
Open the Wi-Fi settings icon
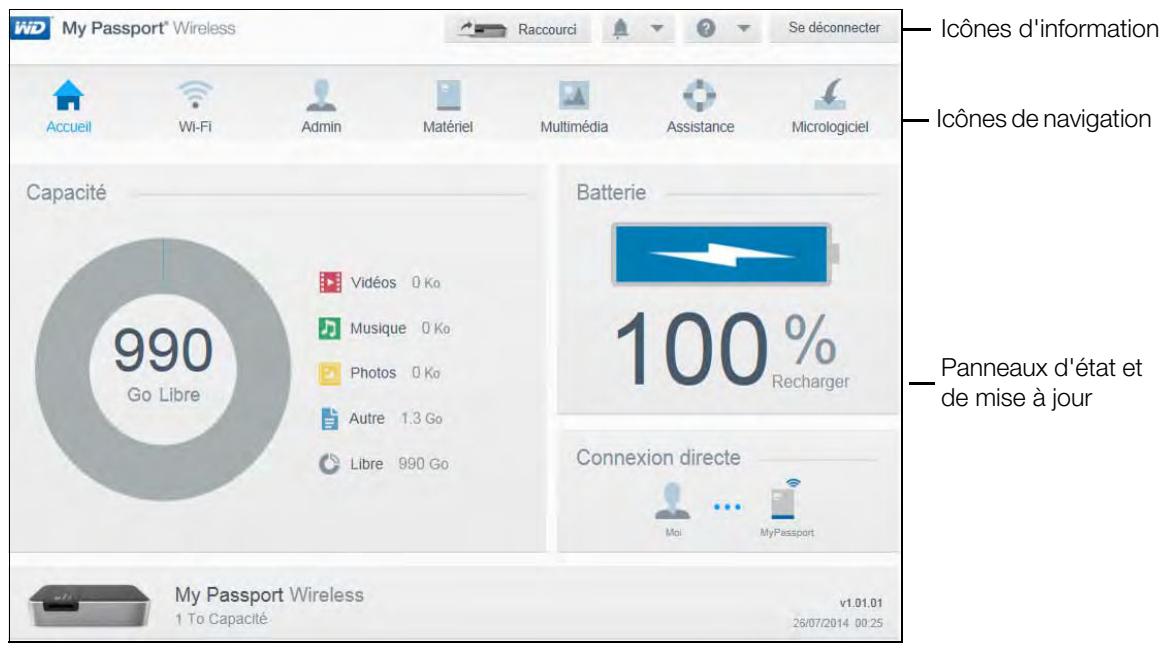pyautogui.click(x=195, y=95)
